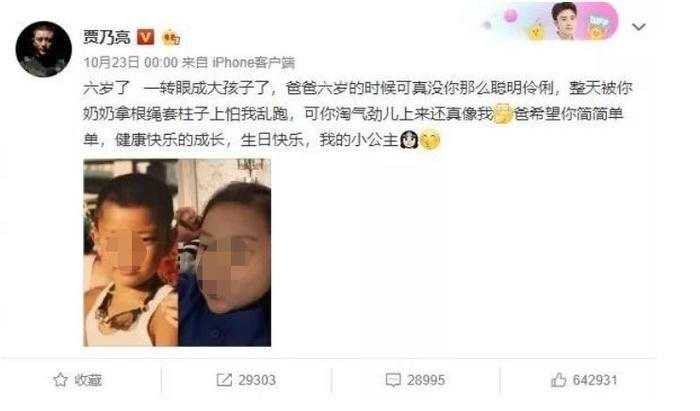700x411 pixels.
Task: Open the poster's round profile avatar
Action: click(x=43, y=50)
